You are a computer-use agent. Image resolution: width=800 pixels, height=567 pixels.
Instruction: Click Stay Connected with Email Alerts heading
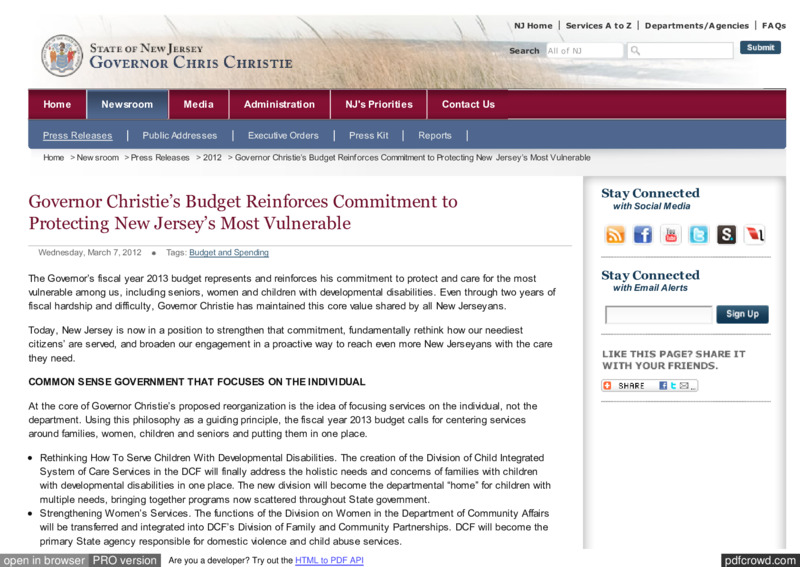pos(651,281)
